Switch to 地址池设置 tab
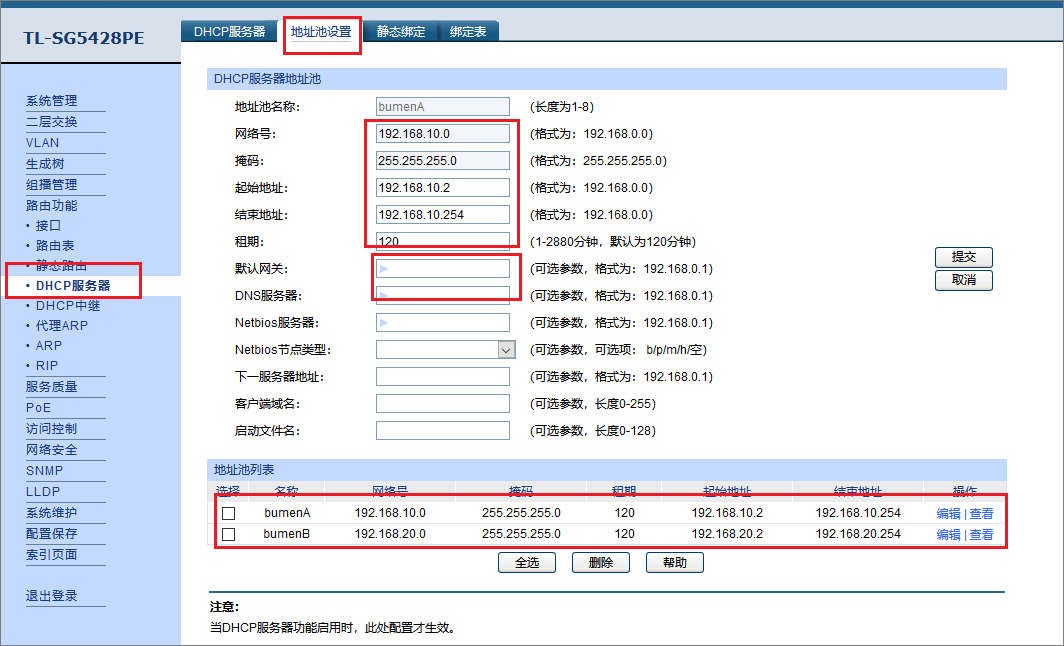 [x=321, y=31]
